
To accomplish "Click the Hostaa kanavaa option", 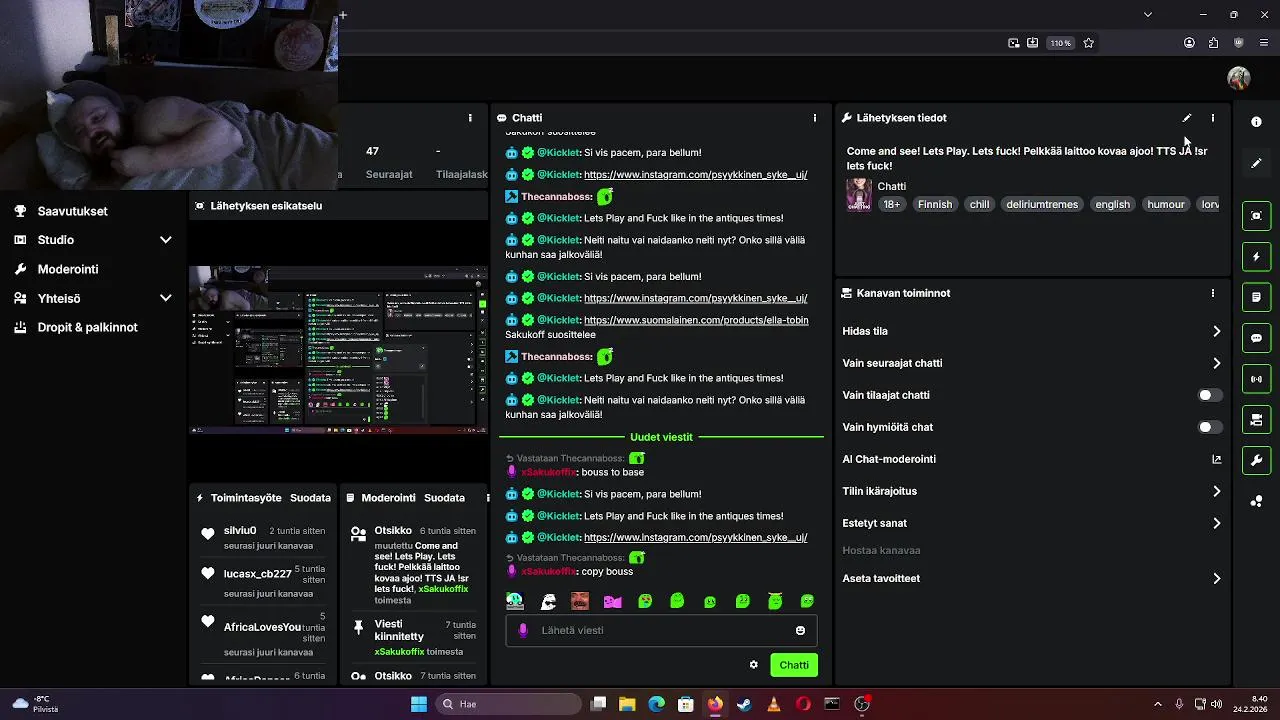I will coord(881,550).
